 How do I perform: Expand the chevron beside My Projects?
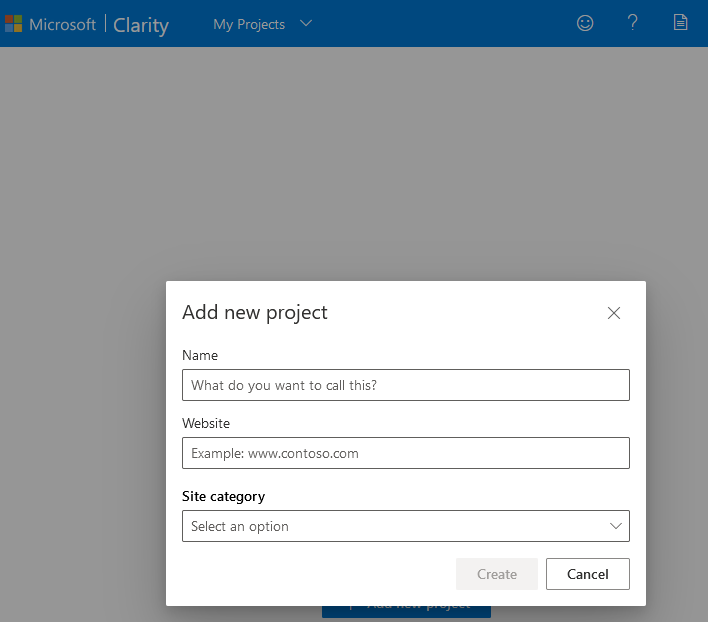pyautogui.click(x=306, y=24)
